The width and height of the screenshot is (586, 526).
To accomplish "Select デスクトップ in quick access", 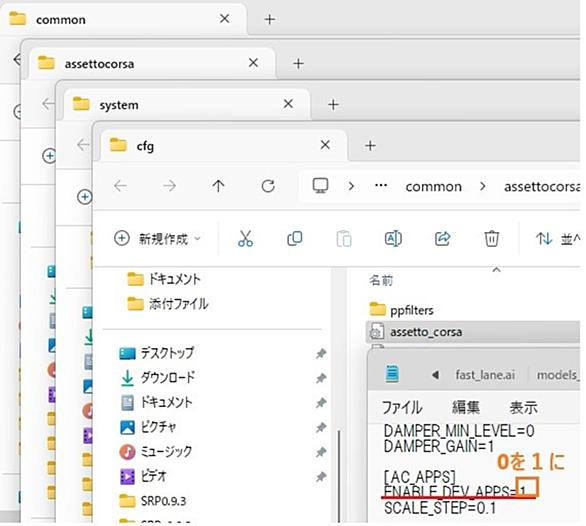I will click(157, 353).
